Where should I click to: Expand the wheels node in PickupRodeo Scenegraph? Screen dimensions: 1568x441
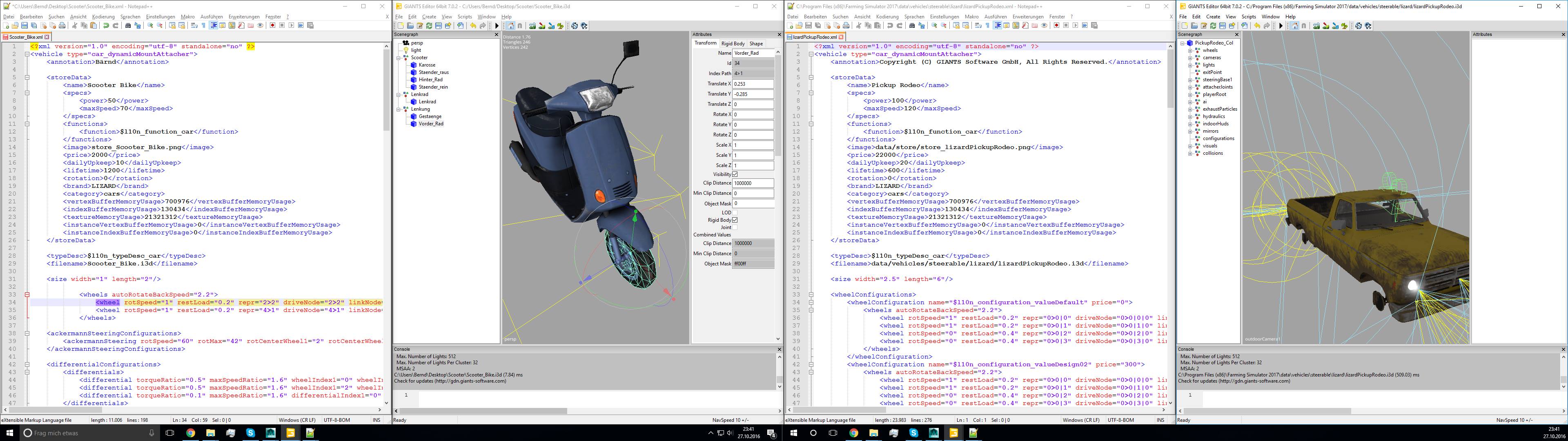[x=1190, y=51]
